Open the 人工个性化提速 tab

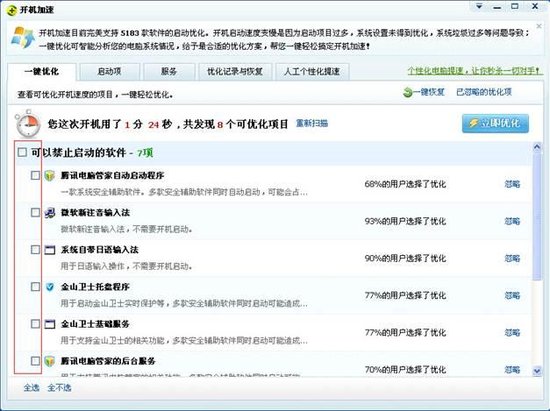[x=312, y=72]
